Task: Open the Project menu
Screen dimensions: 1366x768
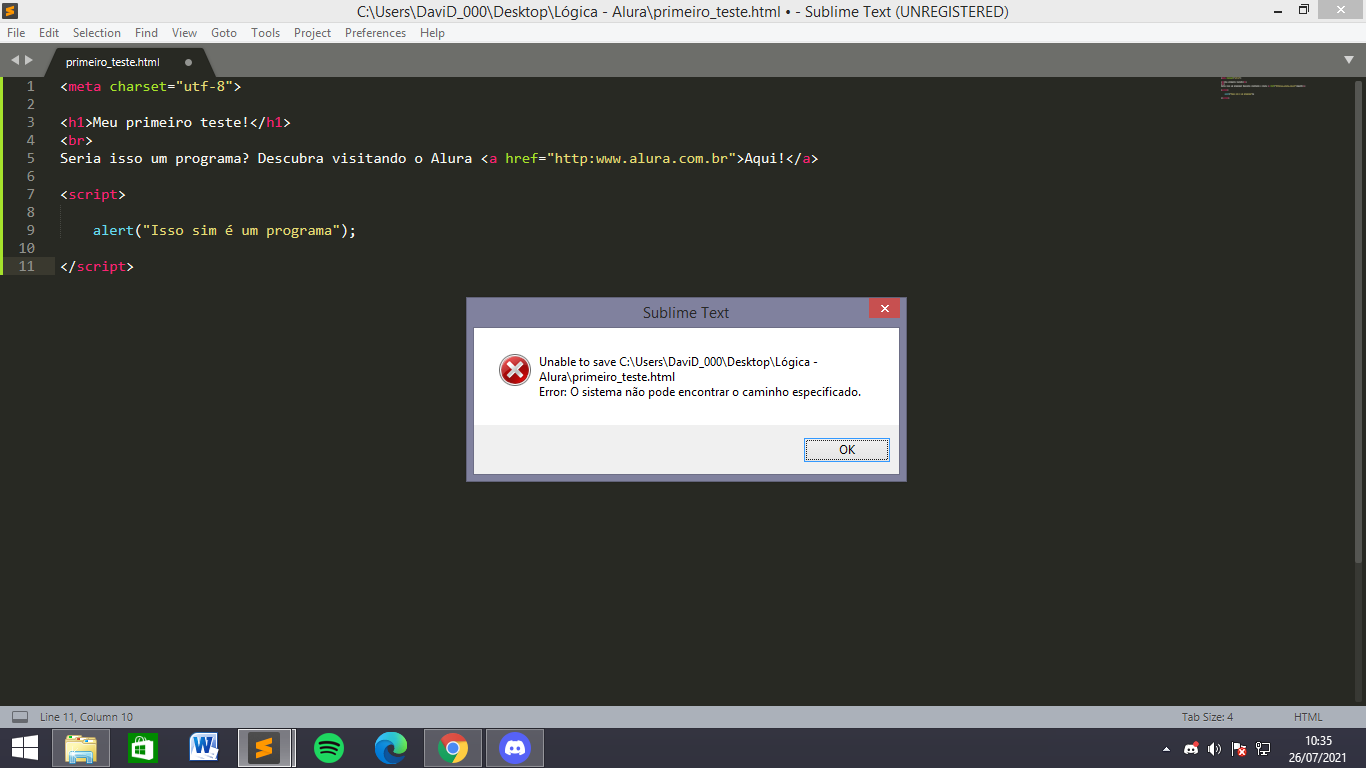Action: [x=312, y=33]
